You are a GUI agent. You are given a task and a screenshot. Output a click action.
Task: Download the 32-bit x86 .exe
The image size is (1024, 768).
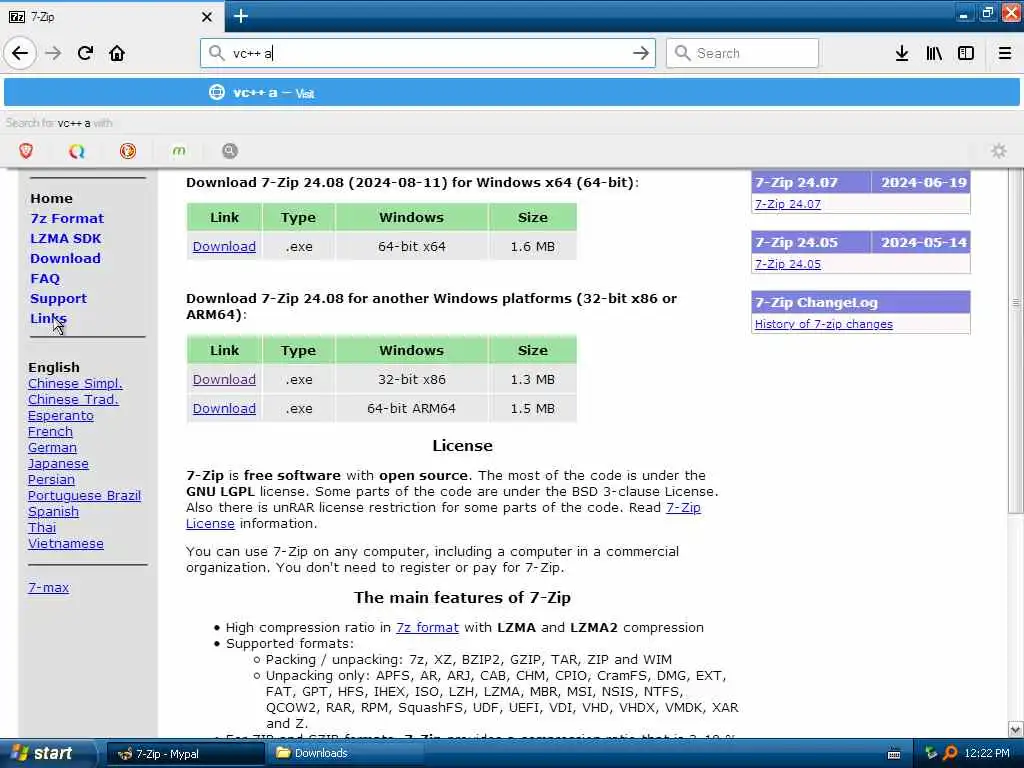224,379
